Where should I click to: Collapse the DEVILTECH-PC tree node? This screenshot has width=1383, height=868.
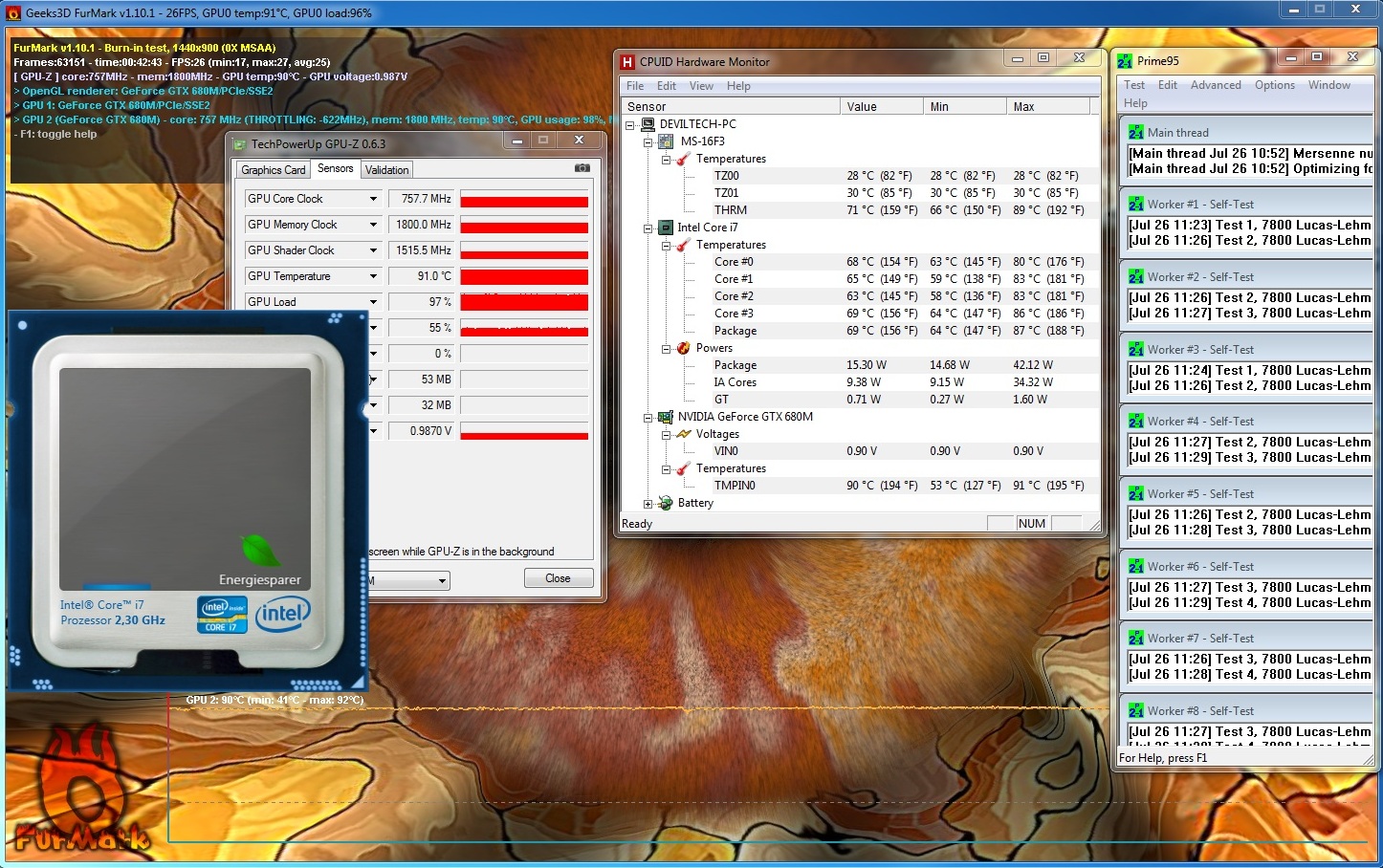pyautogui.click(x=629, y=124)
